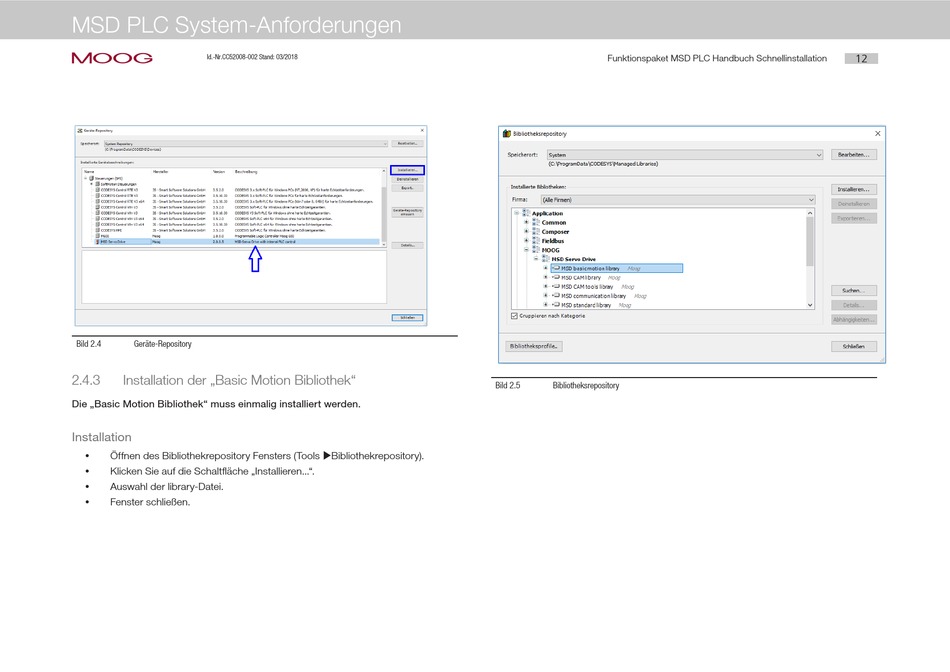Expand the MSD basicmotion library entry
Image resolution: width=950 pixels, height=672 pixels.
[x=546, y=268]
